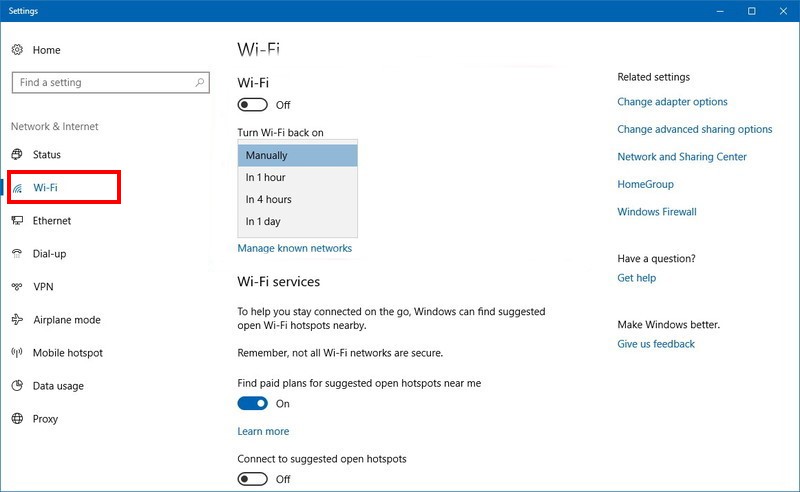
Task: Click Give us feedback link
Action: coord(656,344)
